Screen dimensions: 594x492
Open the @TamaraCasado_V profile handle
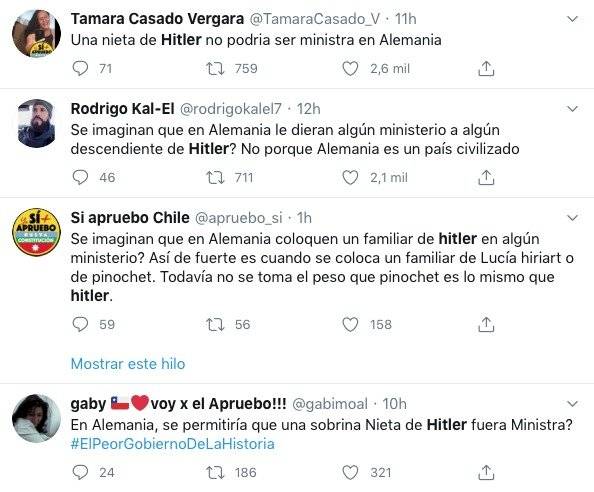pyautogui.click(x=314, y=19)
